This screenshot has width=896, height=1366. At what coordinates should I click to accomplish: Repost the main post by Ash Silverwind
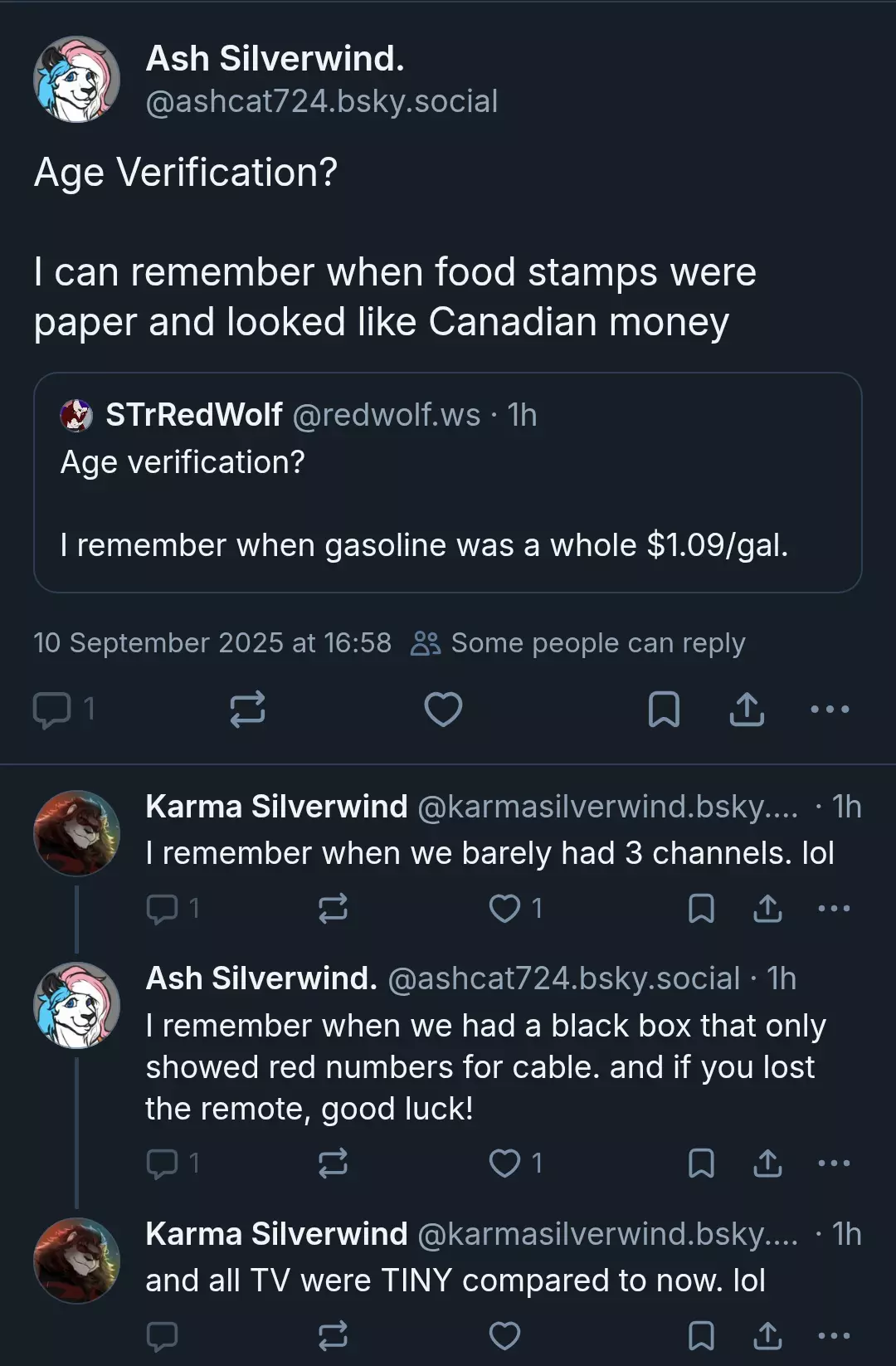point(247,710)
